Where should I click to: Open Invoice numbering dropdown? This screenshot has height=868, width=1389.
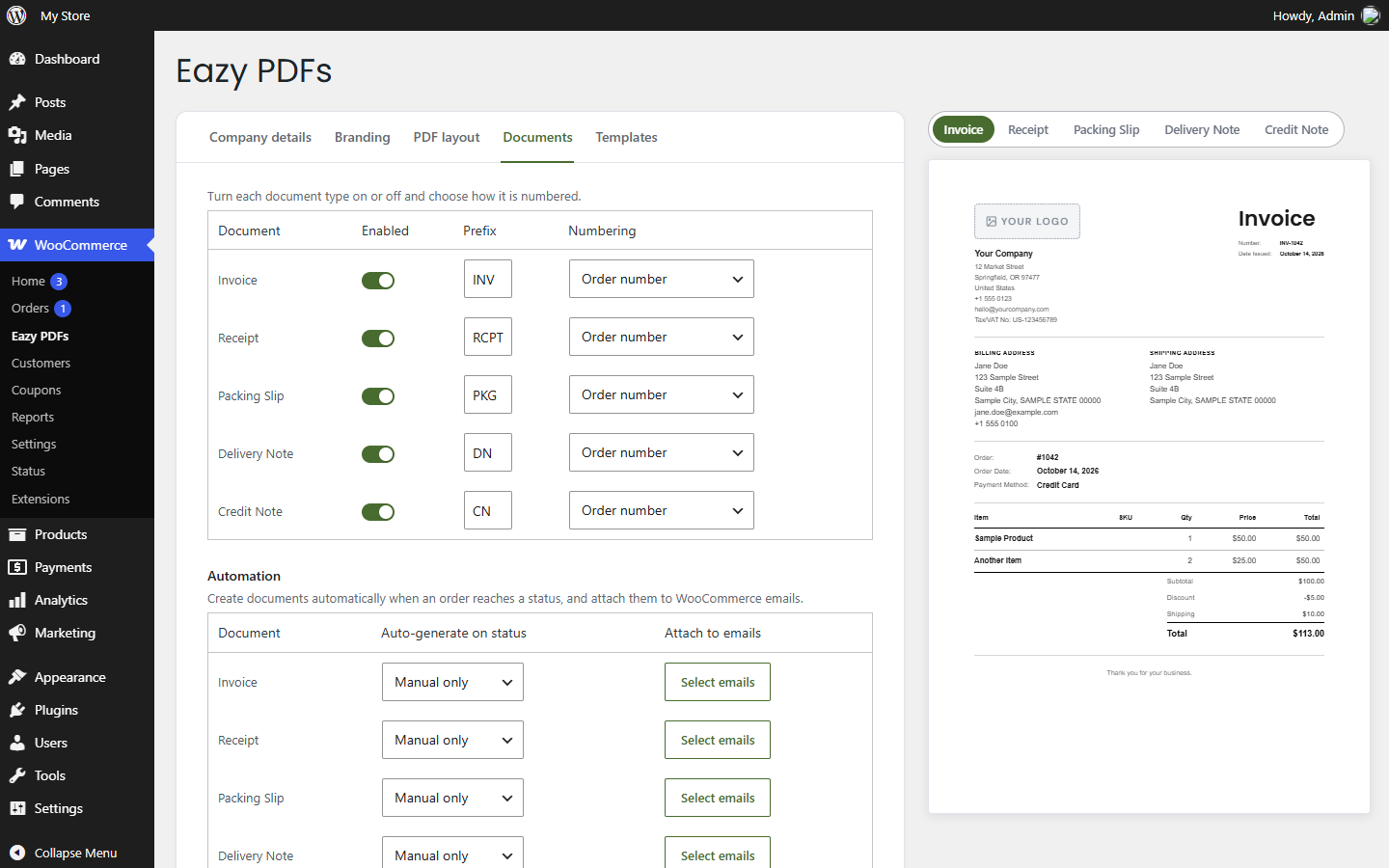click(x=662, y=279)
